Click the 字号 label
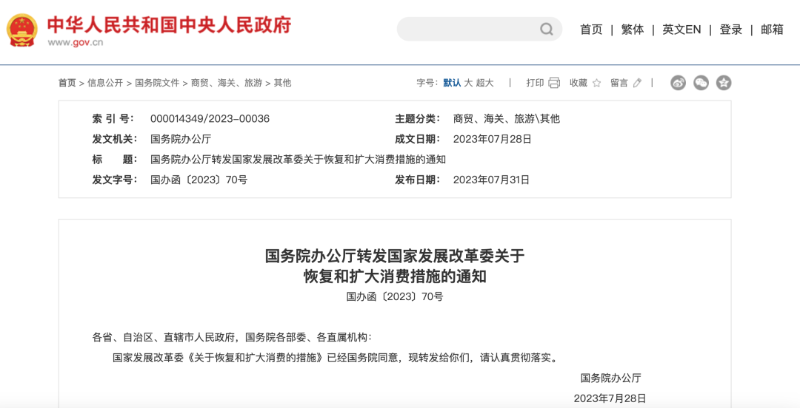This screenshot has width=800, height=408. pyautogui.click(x=427, y=83)
